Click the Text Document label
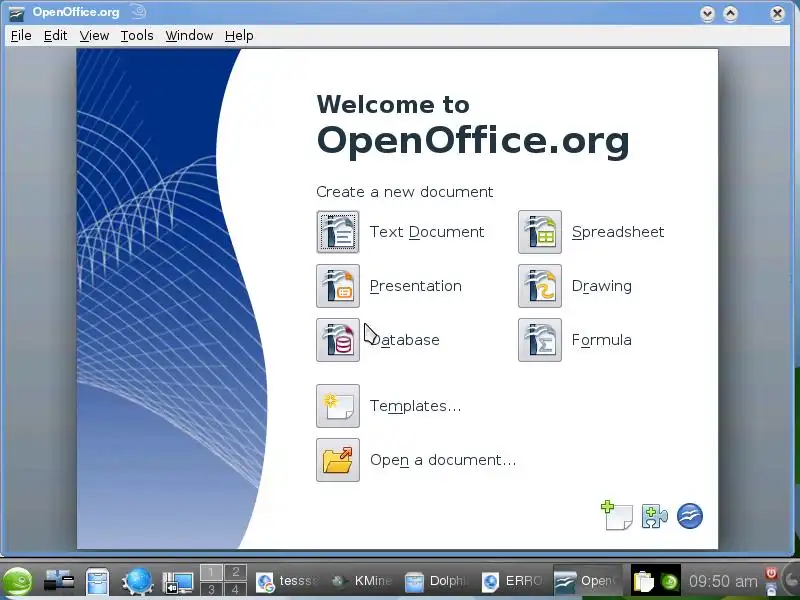 coord(427,232)
